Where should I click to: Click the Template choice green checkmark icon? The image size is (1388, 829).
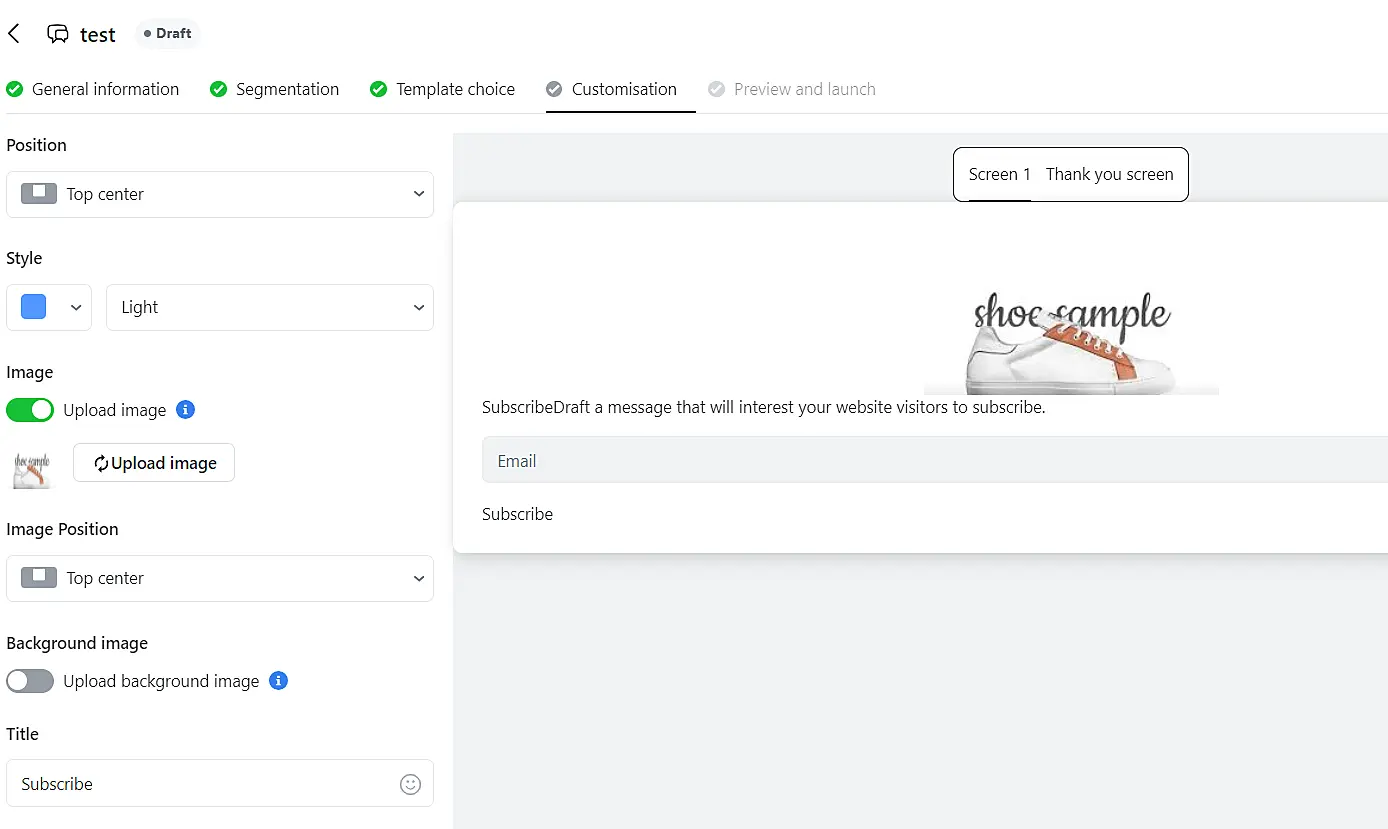coord(379,89)
